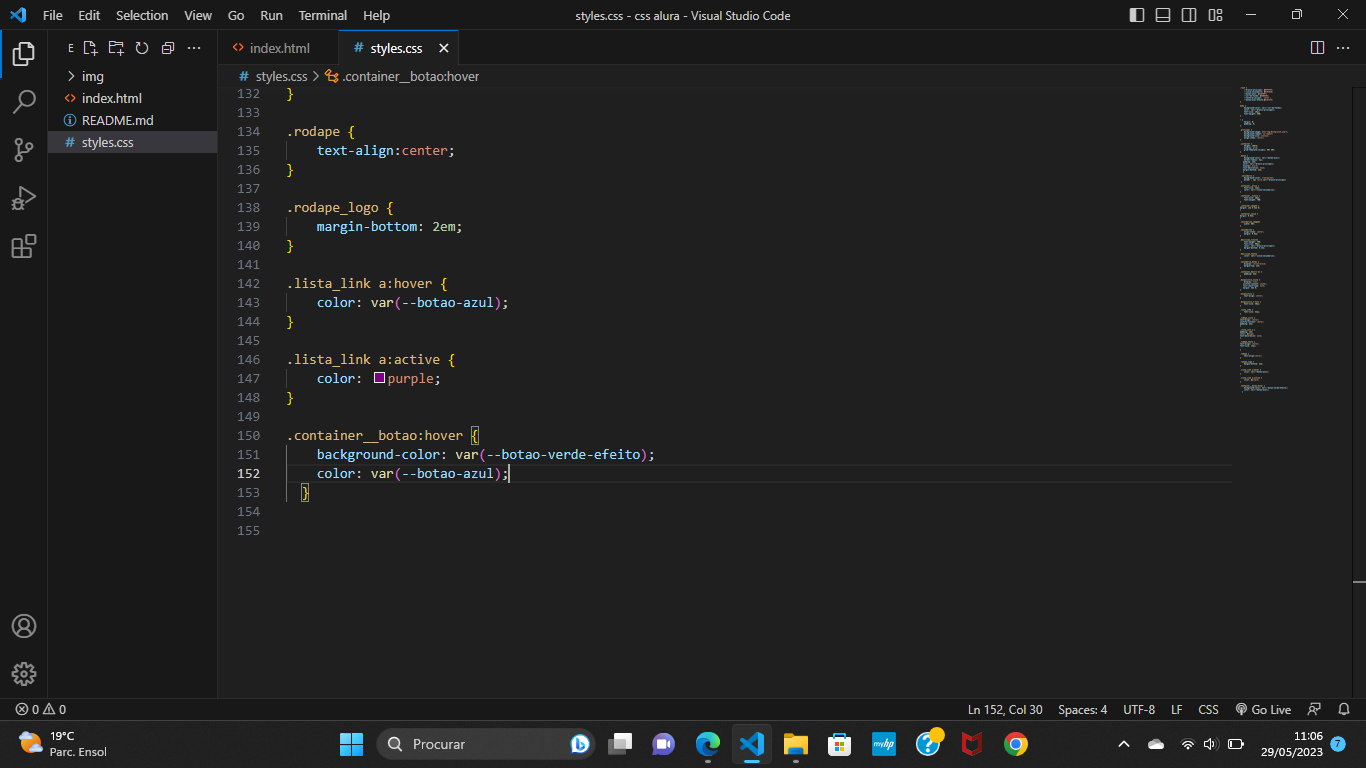Open the Edit menu

(89, 15)
